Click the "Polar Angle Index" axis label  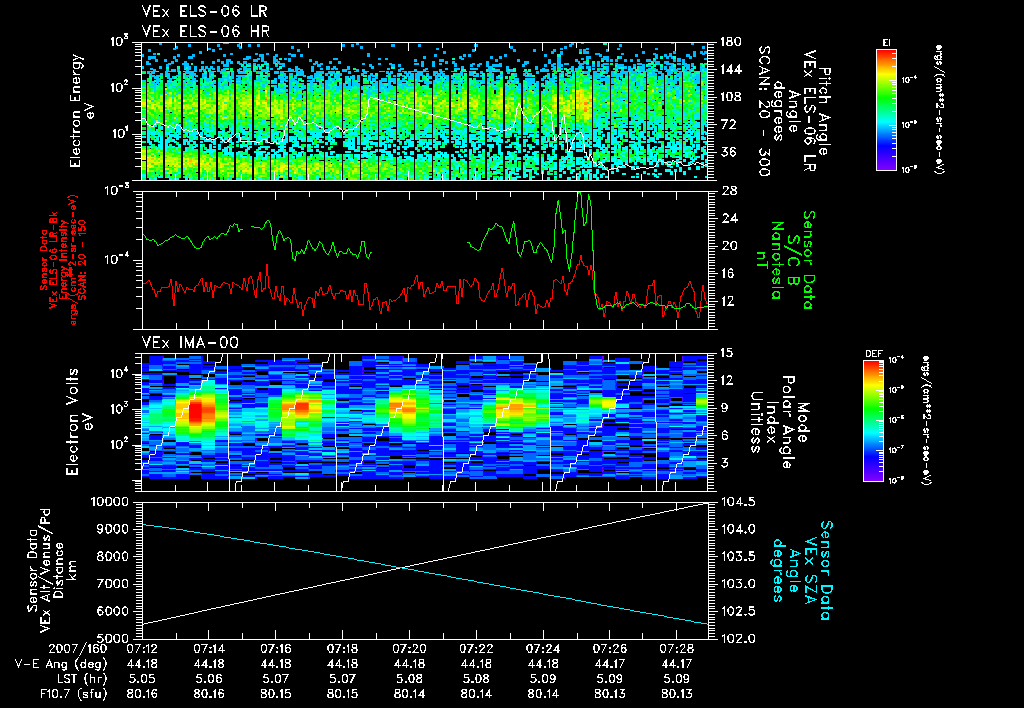(781, 422)
